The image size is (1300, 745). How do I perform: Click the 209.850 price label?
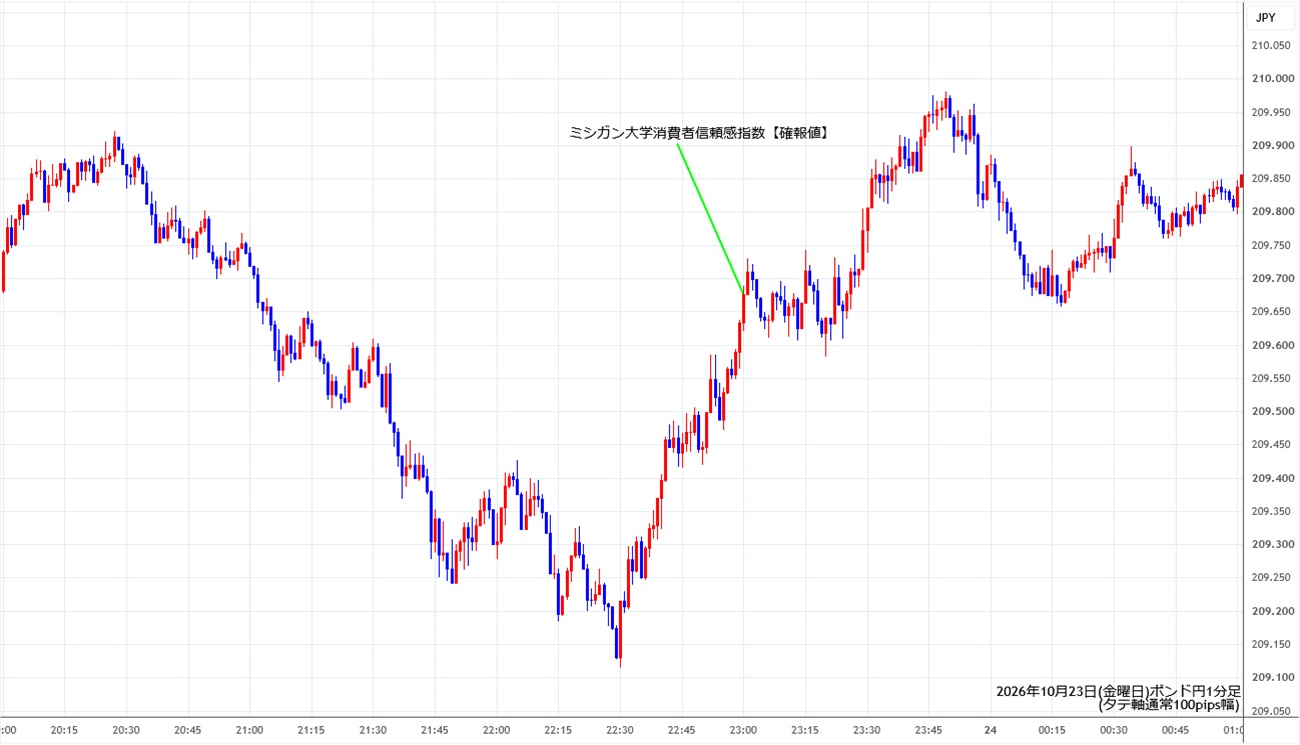tap(1270, 178)
